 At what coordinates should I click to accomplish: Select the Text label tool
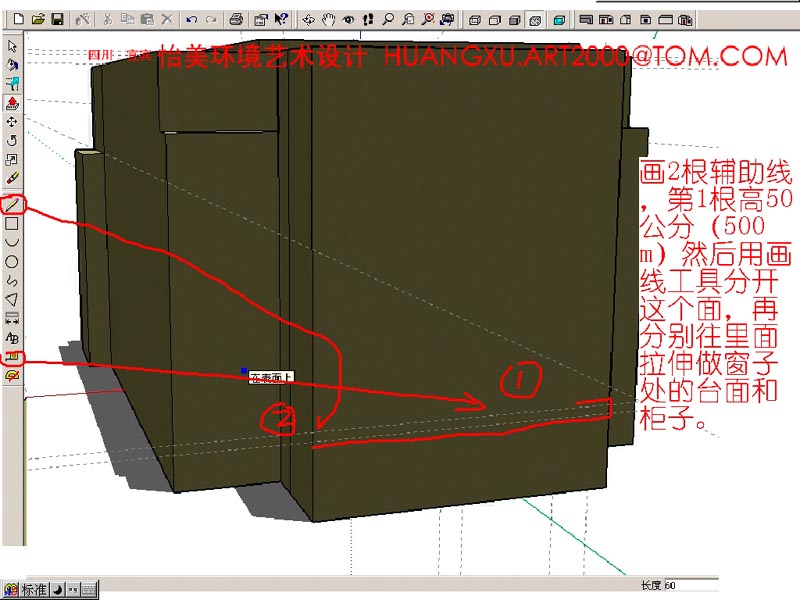tap(12, 338)
